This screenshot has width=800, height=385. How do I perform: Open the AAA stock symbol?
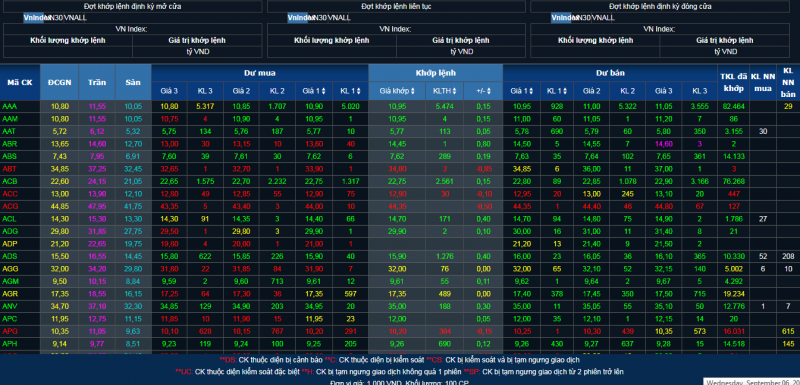(10, 107)
